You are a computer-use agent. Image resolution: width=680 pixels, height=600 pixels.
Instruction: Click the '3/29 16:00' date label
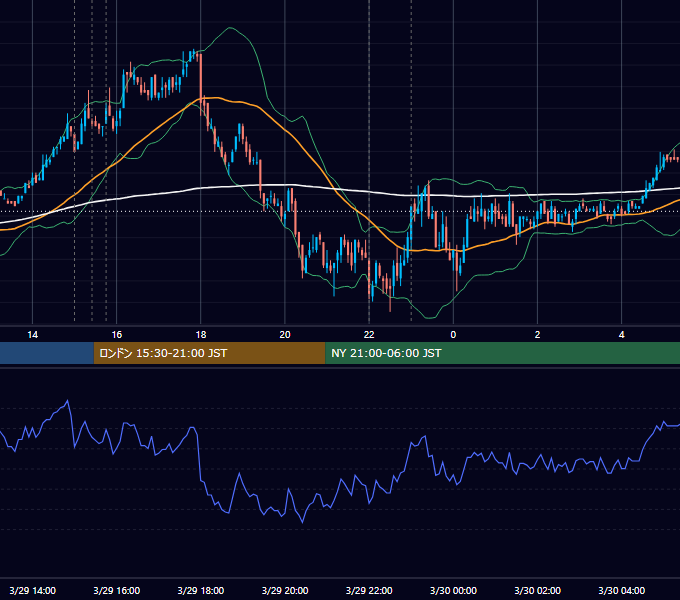(x=117, y=590)
